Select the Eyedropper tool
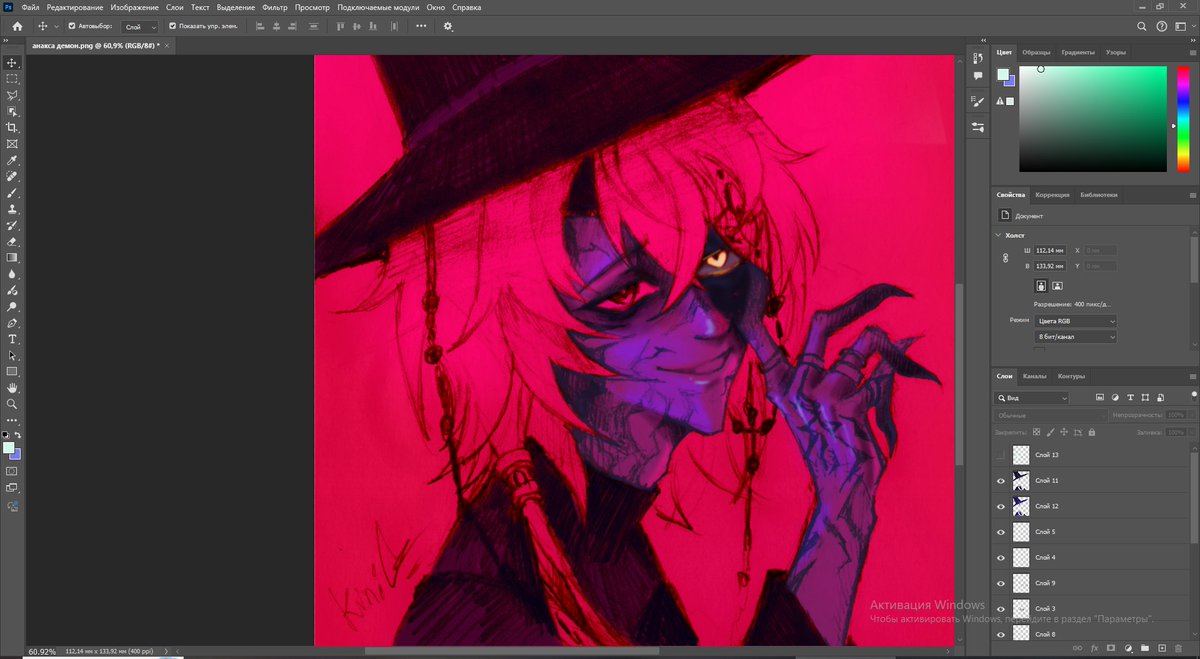The image size is (1200, 659). click(x=12, y=160)
